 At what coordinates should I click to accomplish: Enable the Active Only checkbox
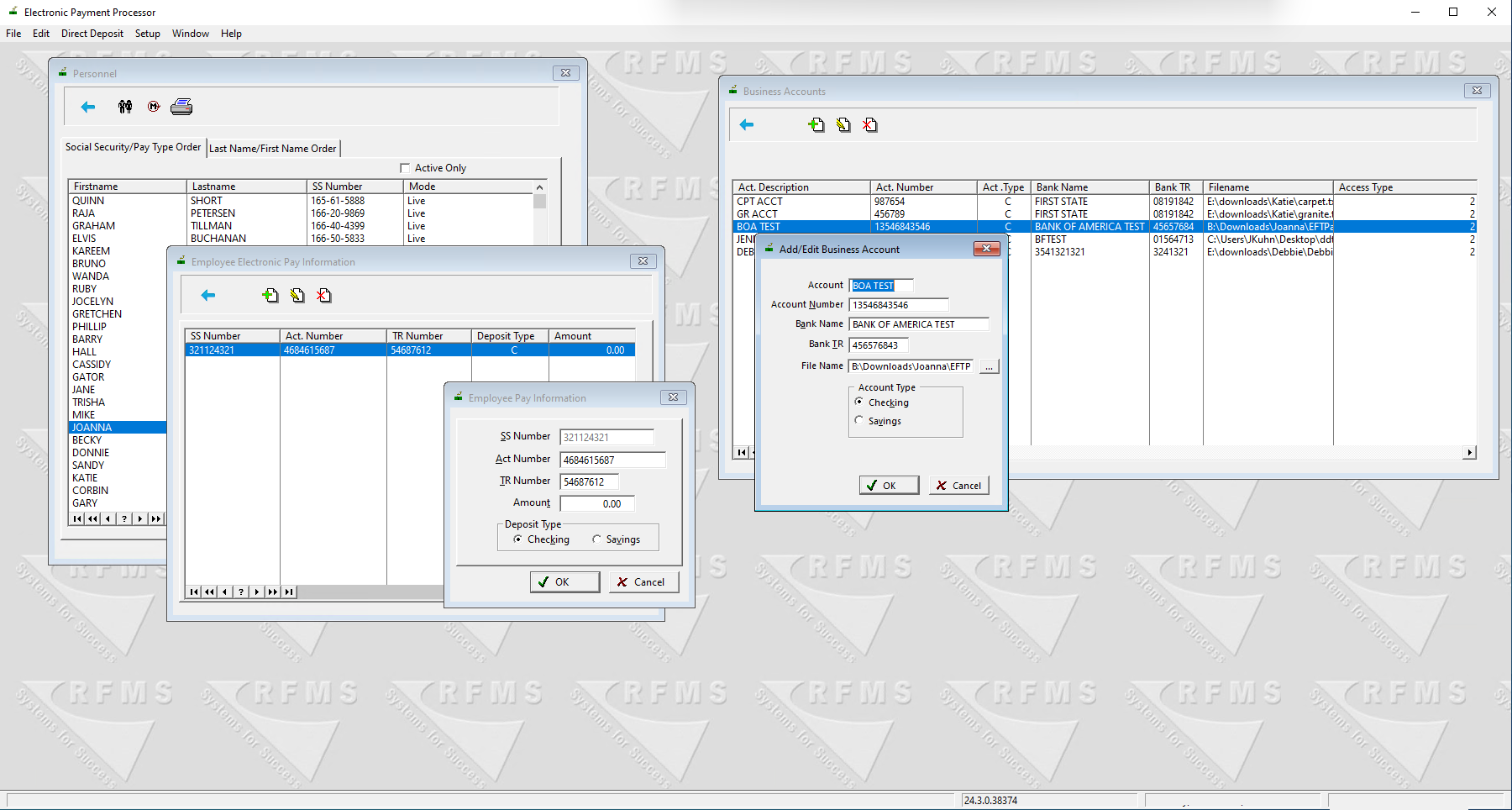405,167
